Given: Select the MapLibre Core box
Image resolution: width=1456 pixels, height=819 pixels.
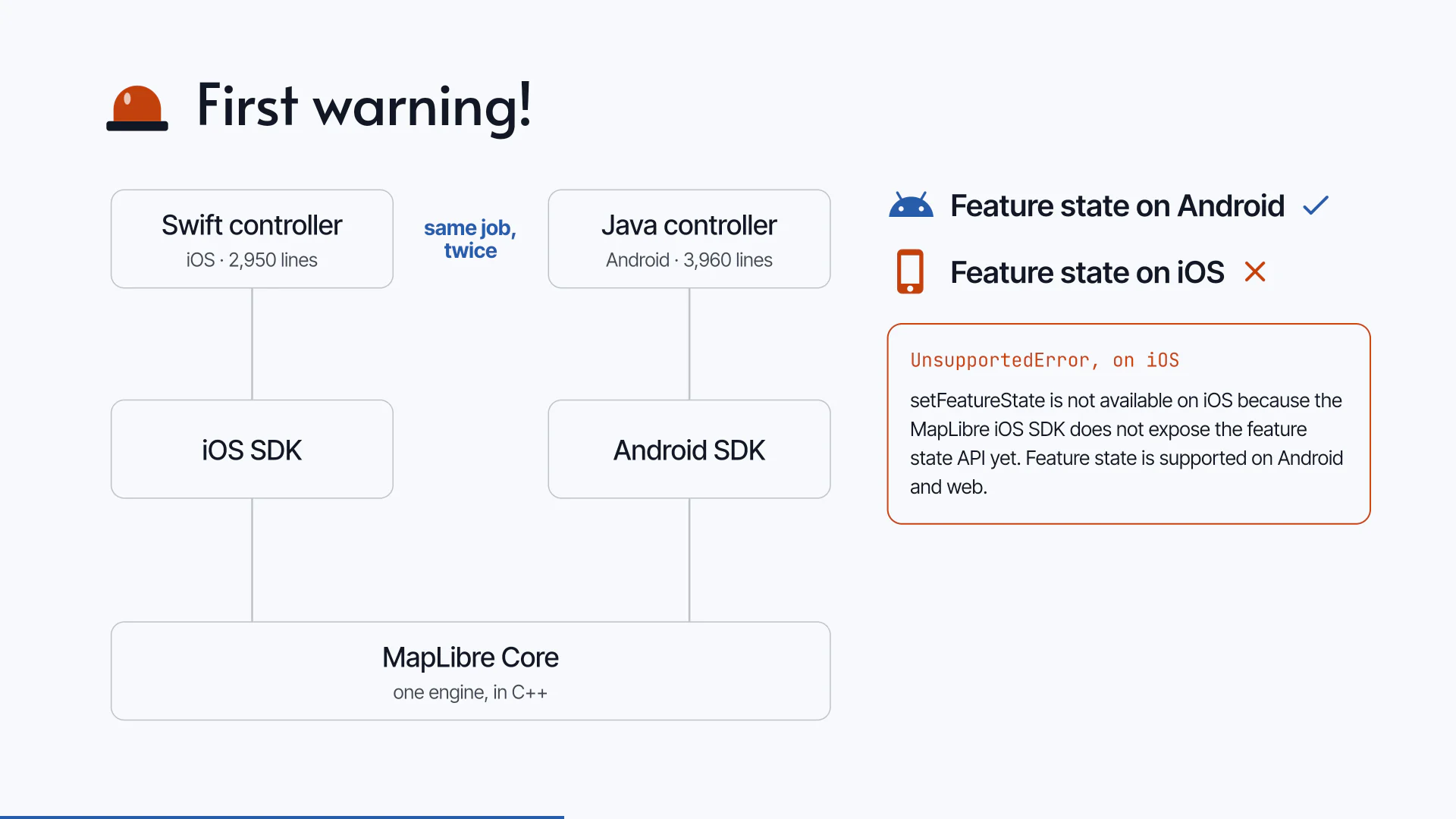Looking at the screenshot, I should (x=470, y=671).
